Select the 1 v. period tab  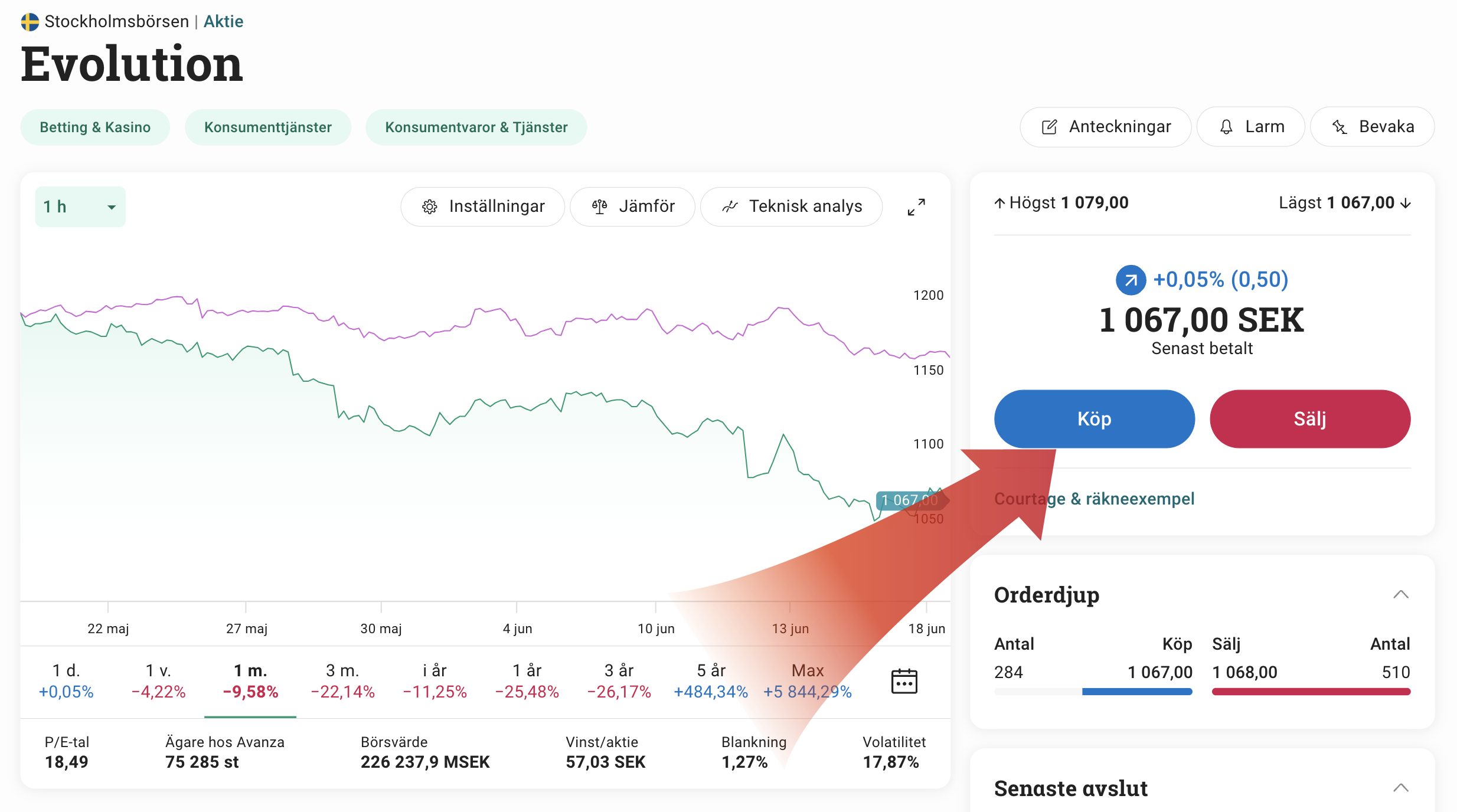(158, 680)
